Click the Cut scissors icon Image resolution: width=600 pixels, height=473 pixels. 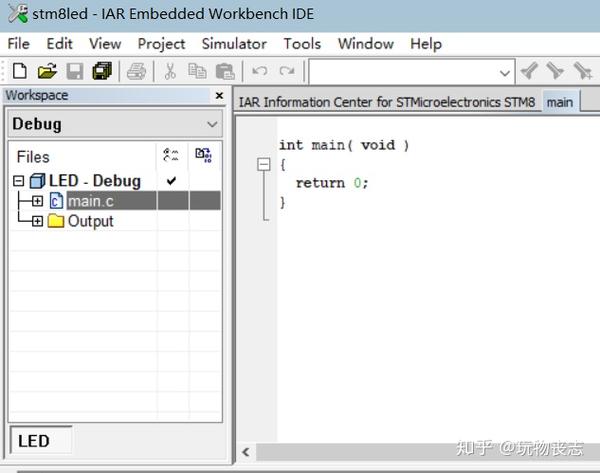tap(170, 71)
